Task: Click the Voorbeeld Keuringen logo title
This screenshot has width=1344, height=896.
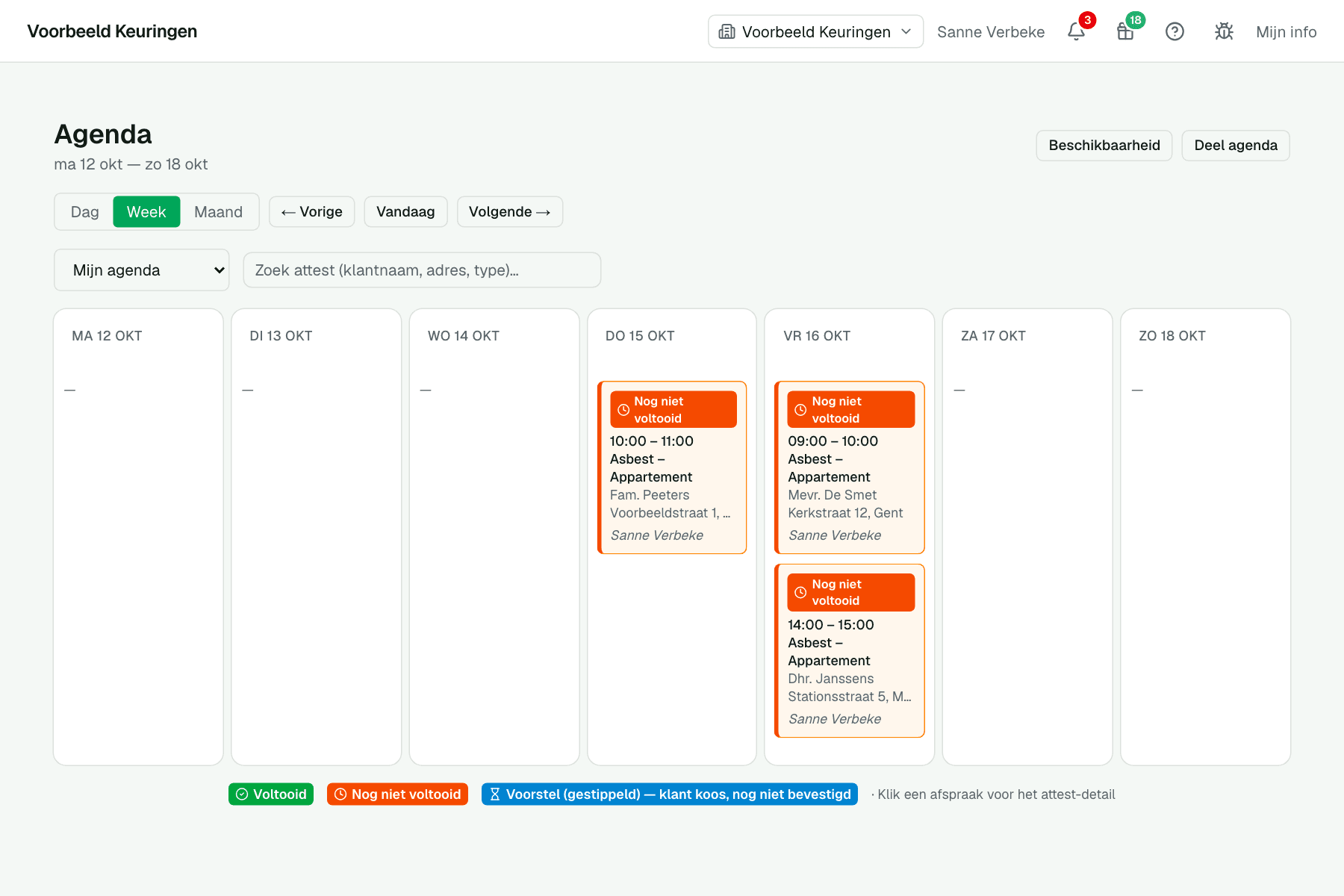Action: 112,31
